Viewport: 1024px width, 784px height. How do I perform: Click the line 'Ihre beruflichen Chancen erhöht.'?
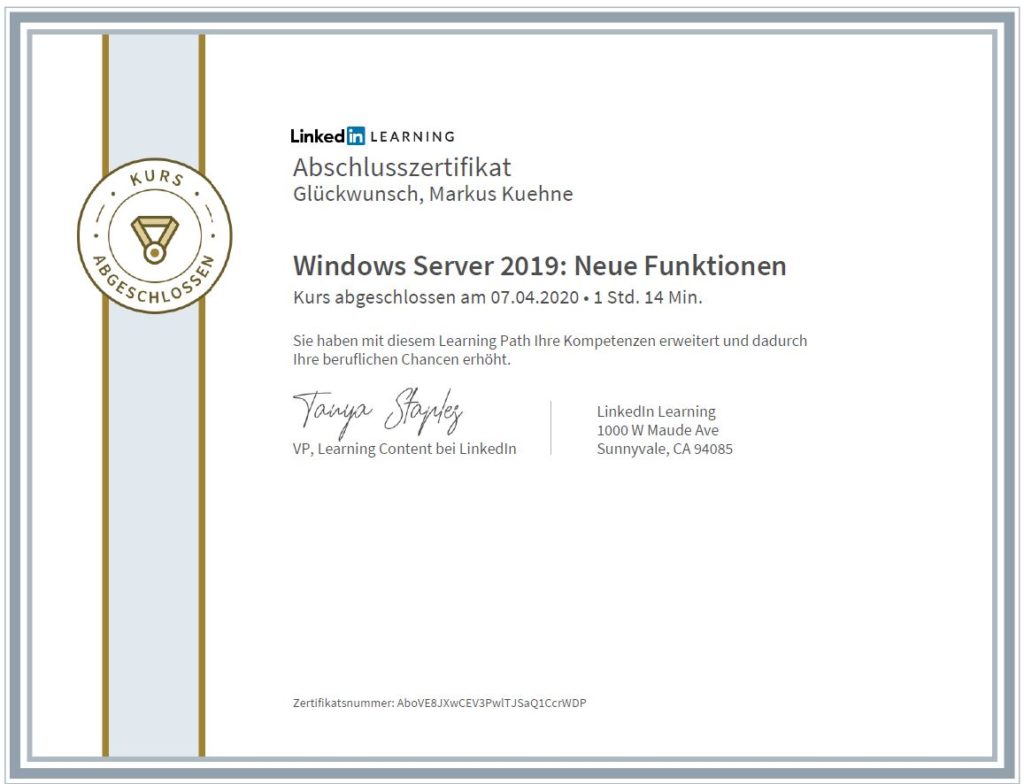point(402,359)
